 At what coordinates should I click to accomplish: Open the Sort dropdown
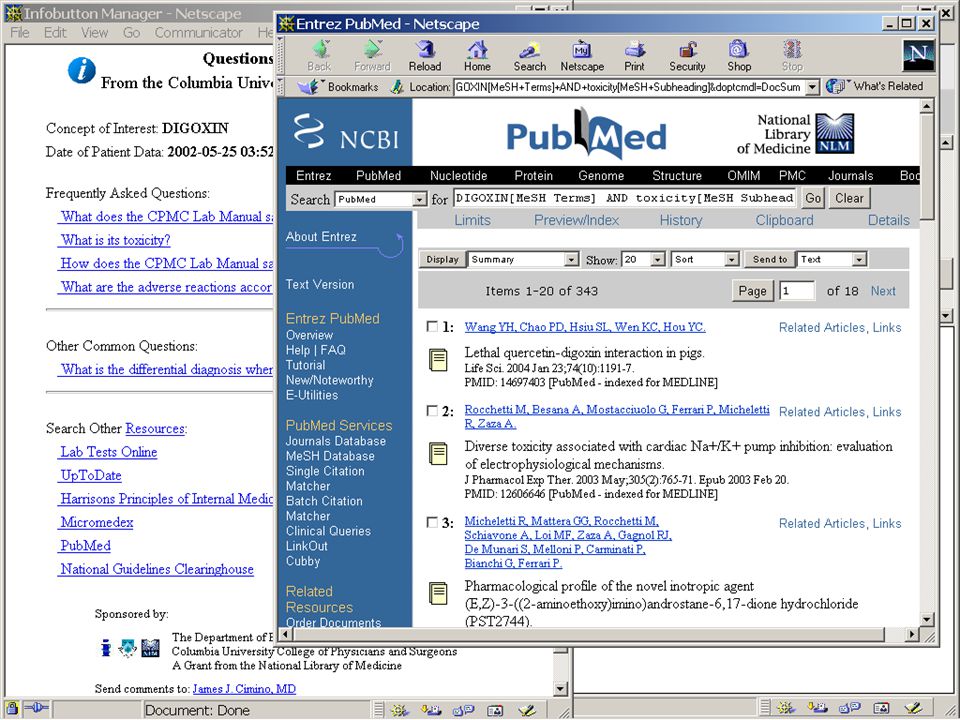tap(705, 260)
